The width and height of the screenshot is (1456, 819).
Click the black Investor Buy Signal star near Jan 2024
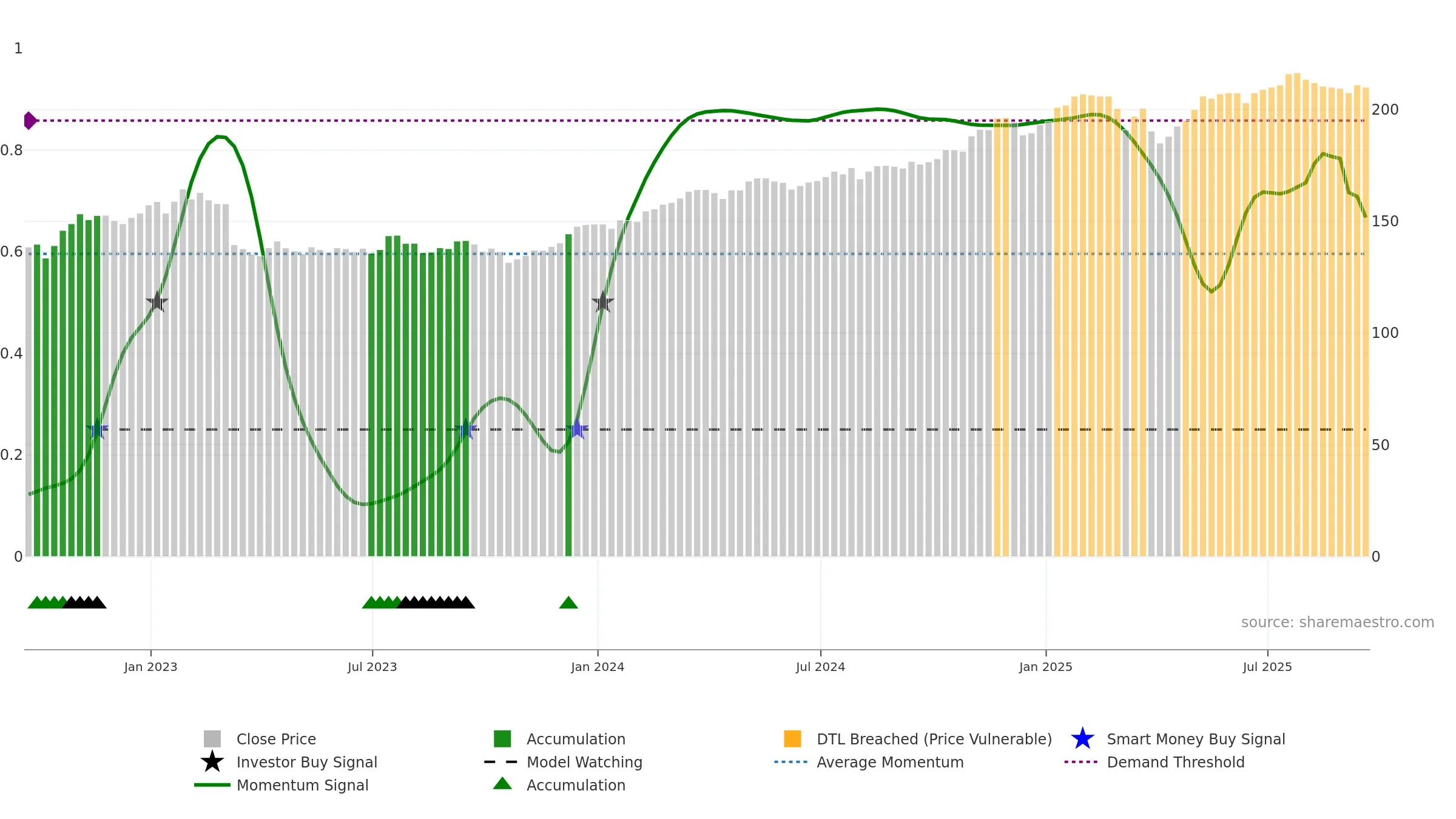coord(602,302)
